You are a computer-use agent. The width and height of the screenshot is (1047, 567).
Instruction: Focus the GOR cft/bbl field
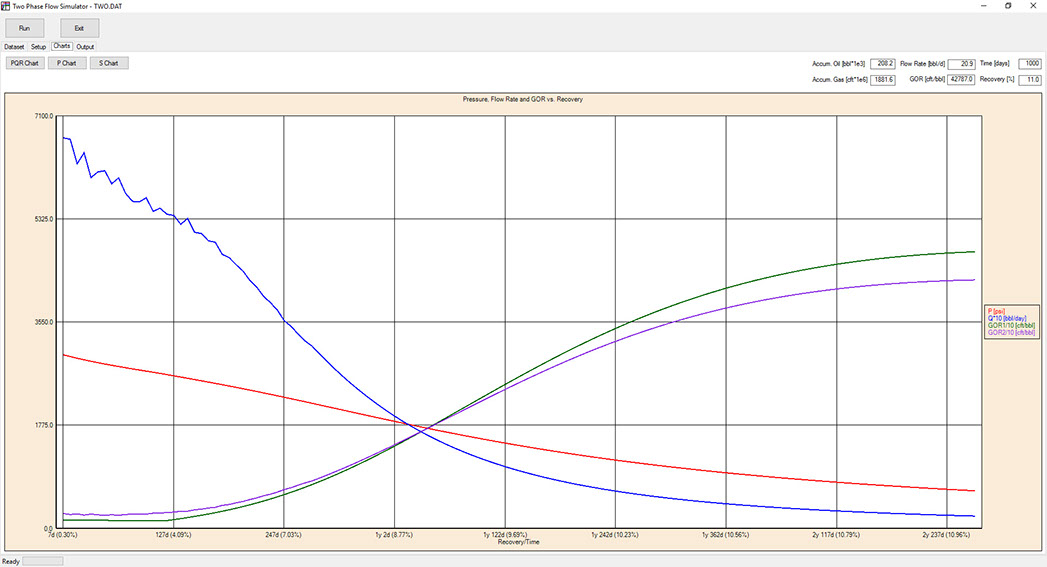[x=960, y=79]
